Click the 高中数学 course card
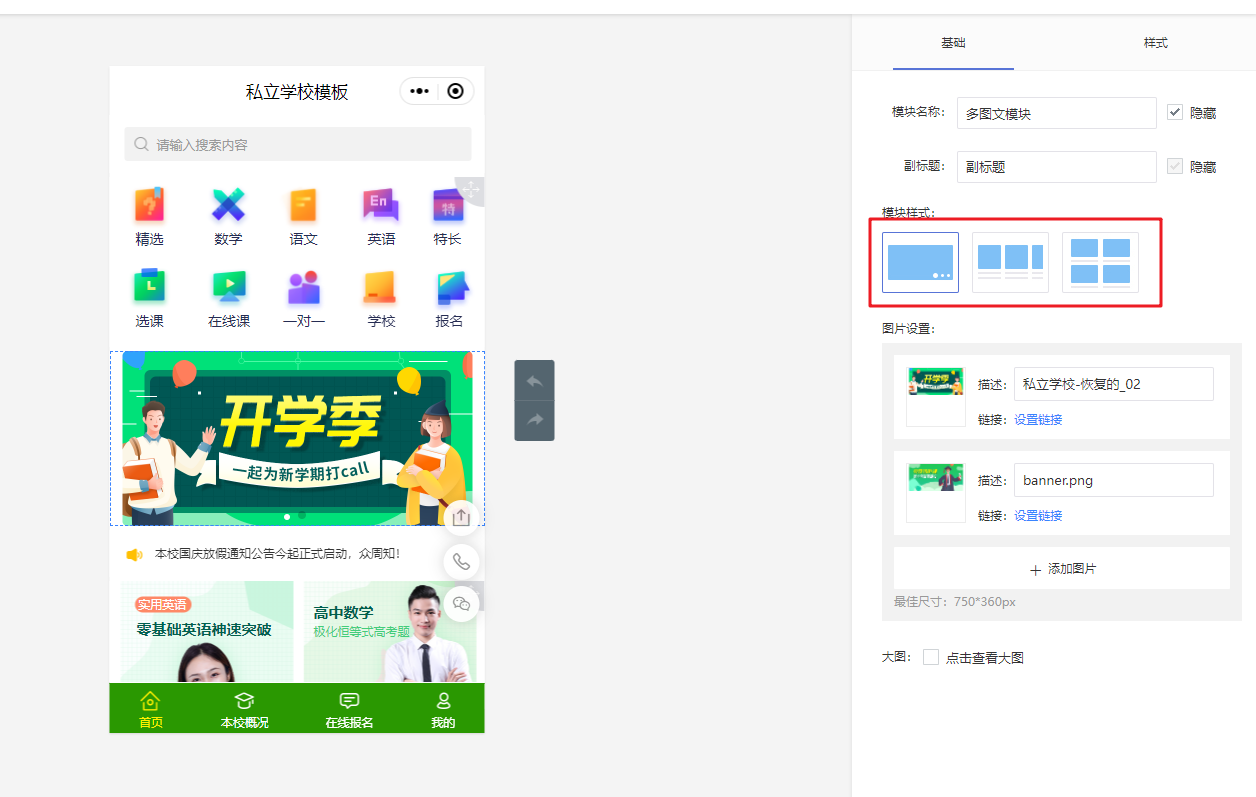The image size is (1256, 797). tap(390, 632)
